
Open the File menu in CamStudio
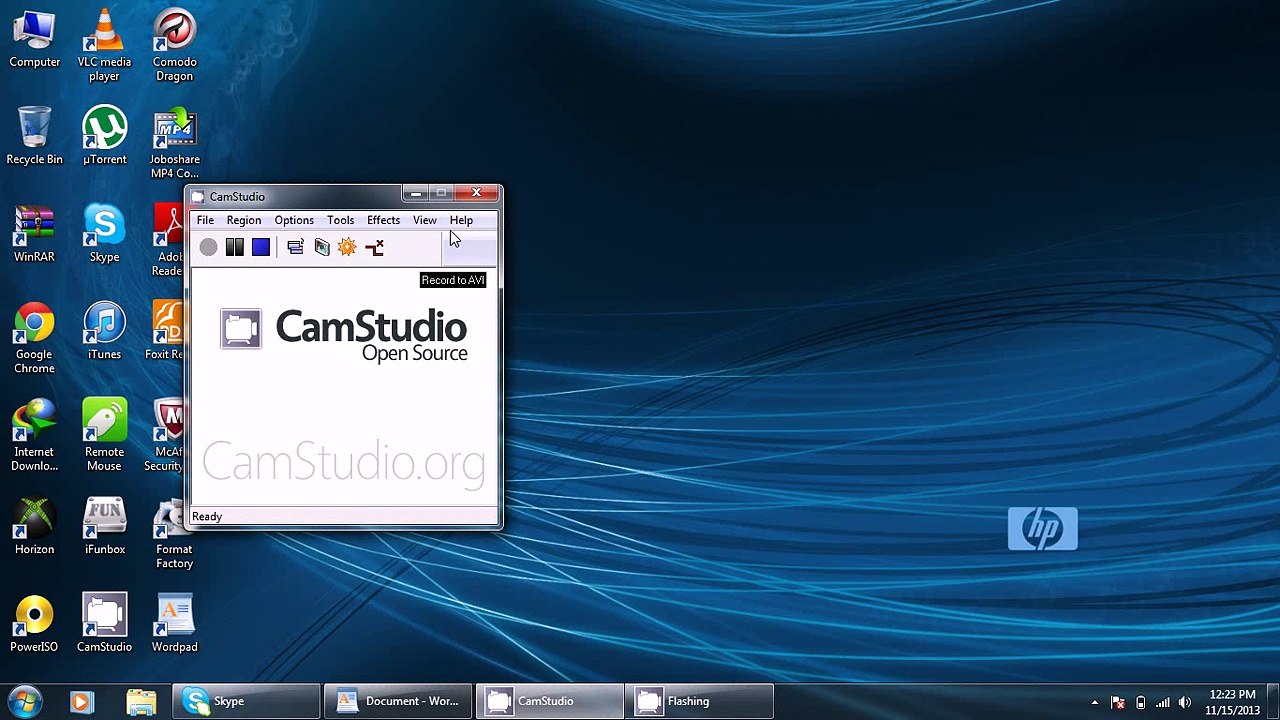(205, 220)
